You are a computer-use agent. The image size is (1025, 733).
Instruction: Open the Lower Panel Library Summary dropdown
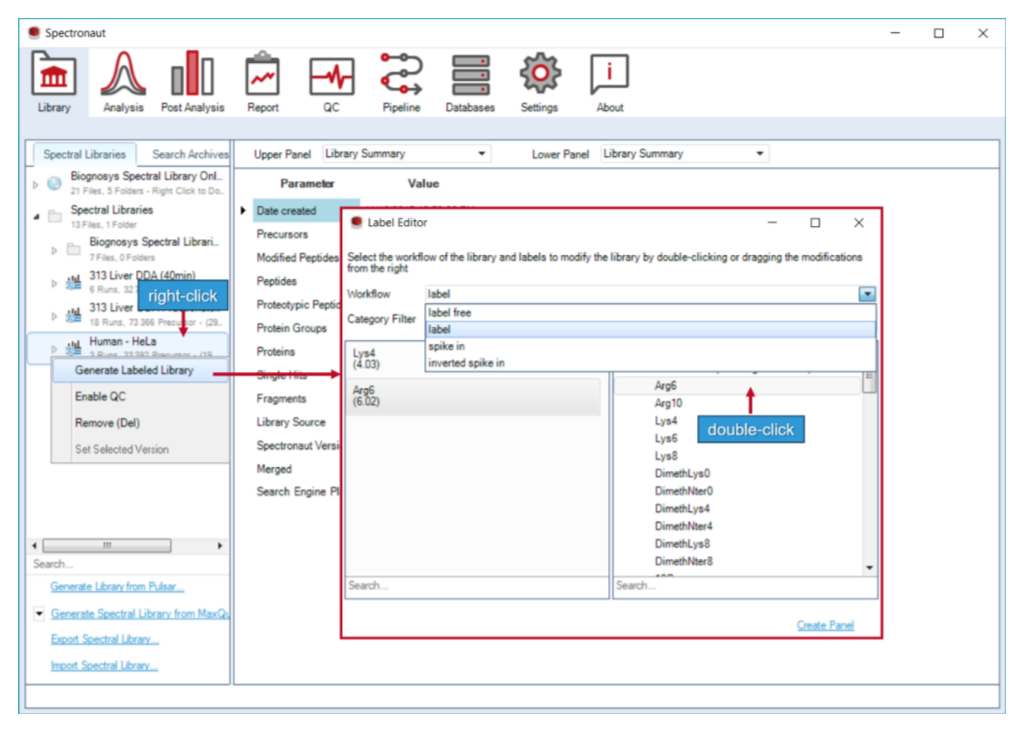tap(684, 154)
